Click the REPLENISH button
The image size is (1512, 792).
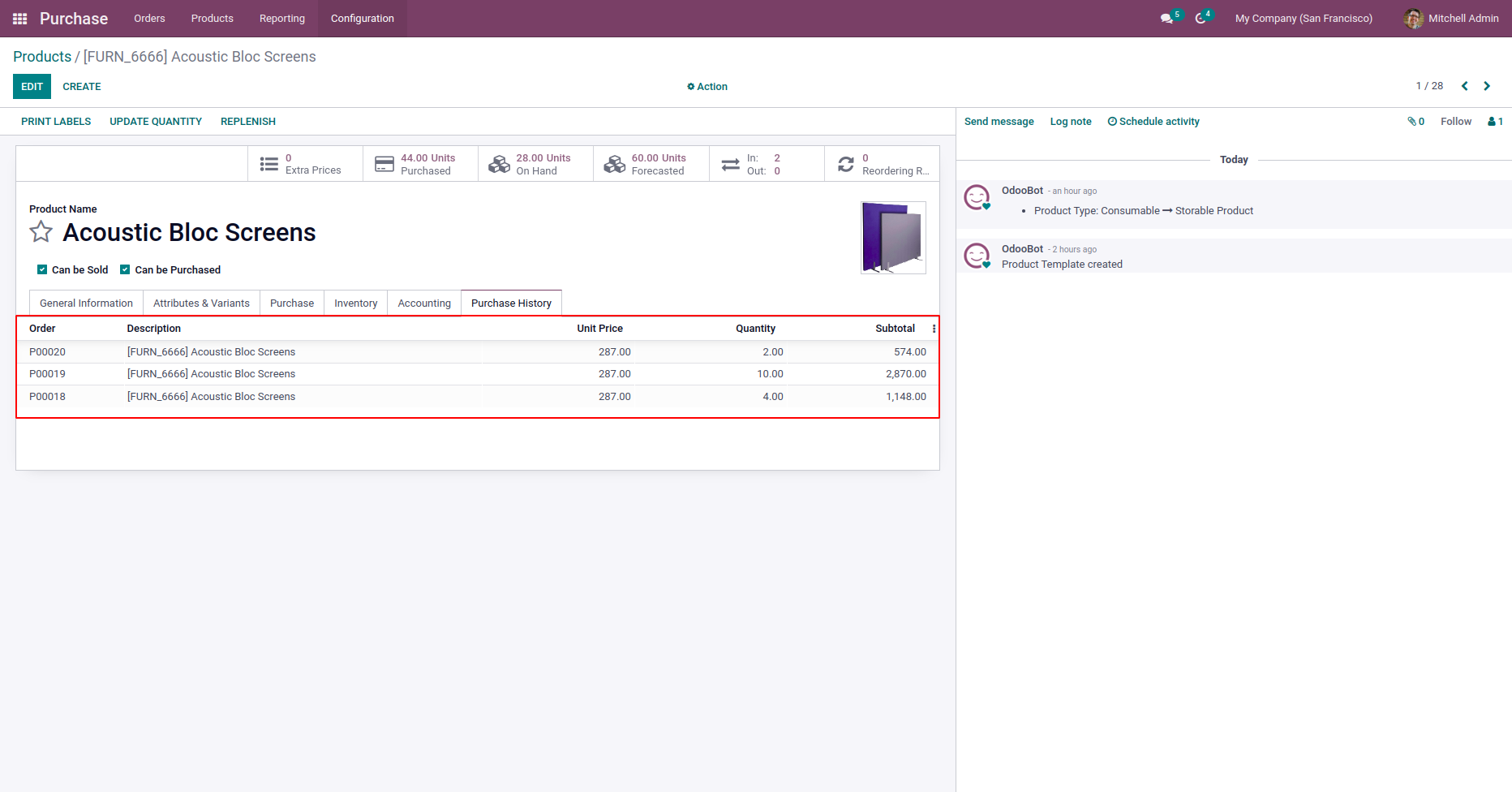click(248, 122)
